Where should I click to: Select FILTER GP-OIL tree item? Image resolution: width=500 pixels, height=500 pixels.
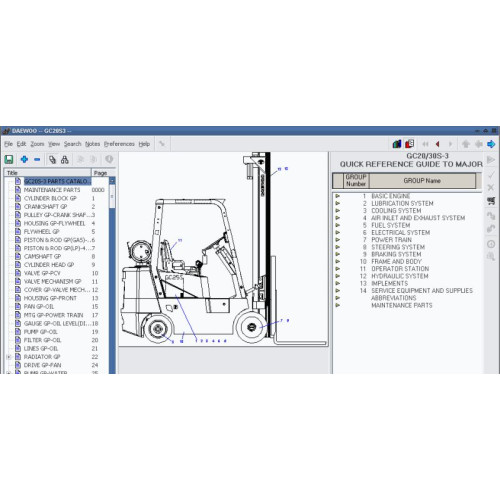pos(42,340)
